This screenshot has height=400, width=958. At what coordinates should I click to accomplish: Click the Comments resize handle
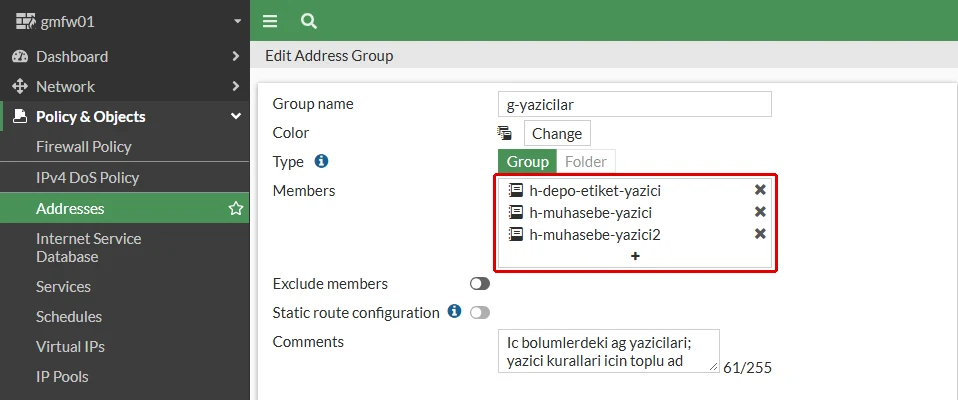coord(714,366)
